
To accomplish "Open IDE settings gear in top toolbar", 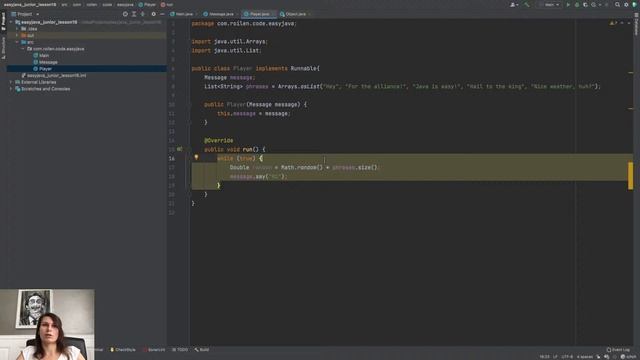I will point(626,4).
